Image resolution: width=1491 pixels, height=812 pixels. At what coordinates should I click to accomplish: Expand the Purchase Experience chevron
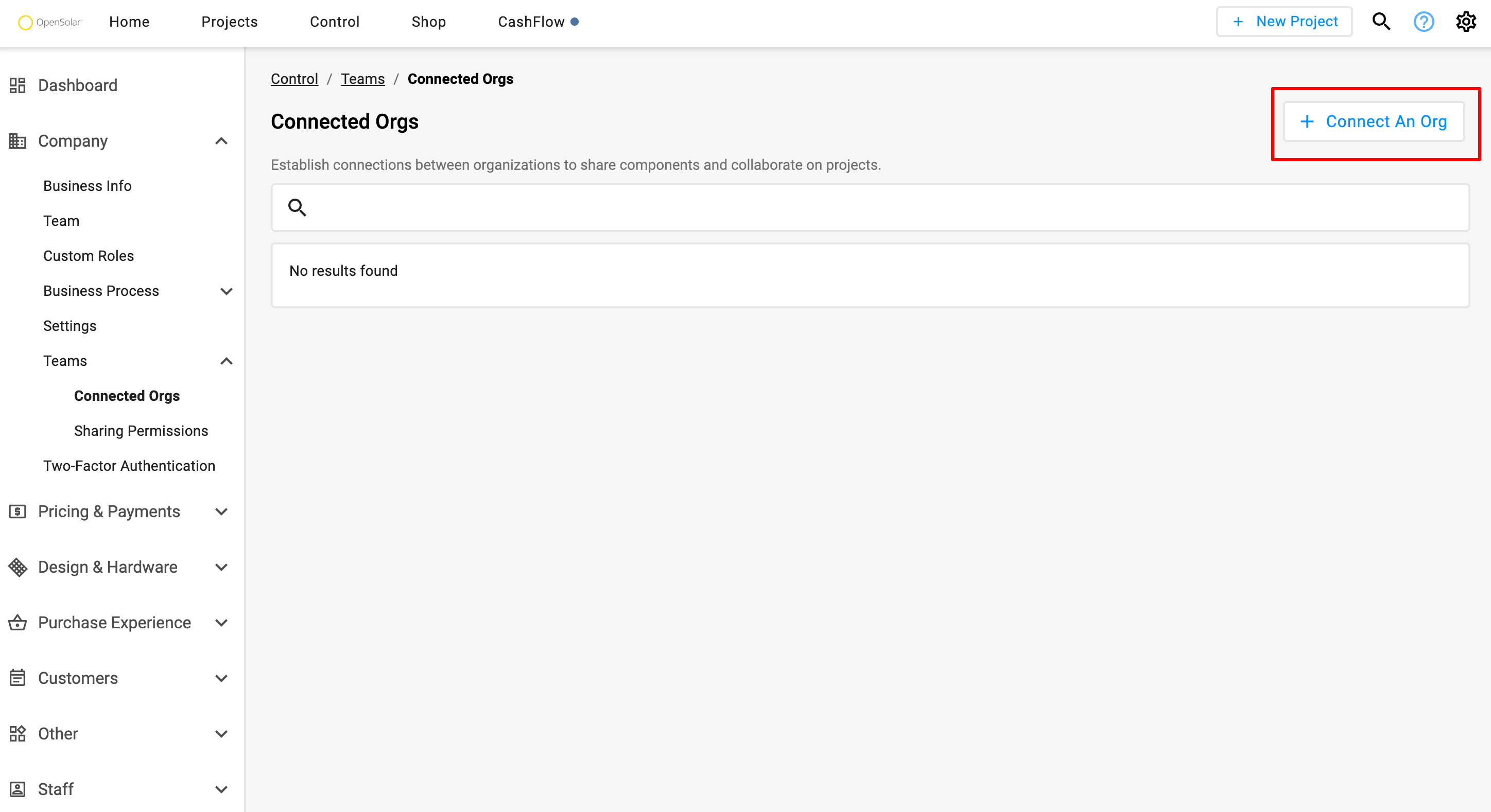click(x=221, y=622)
